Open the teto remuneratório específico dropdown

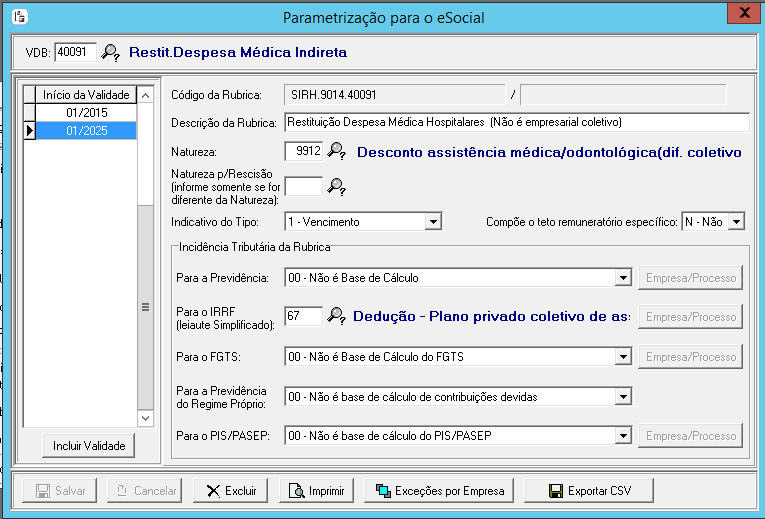point(736,222)
